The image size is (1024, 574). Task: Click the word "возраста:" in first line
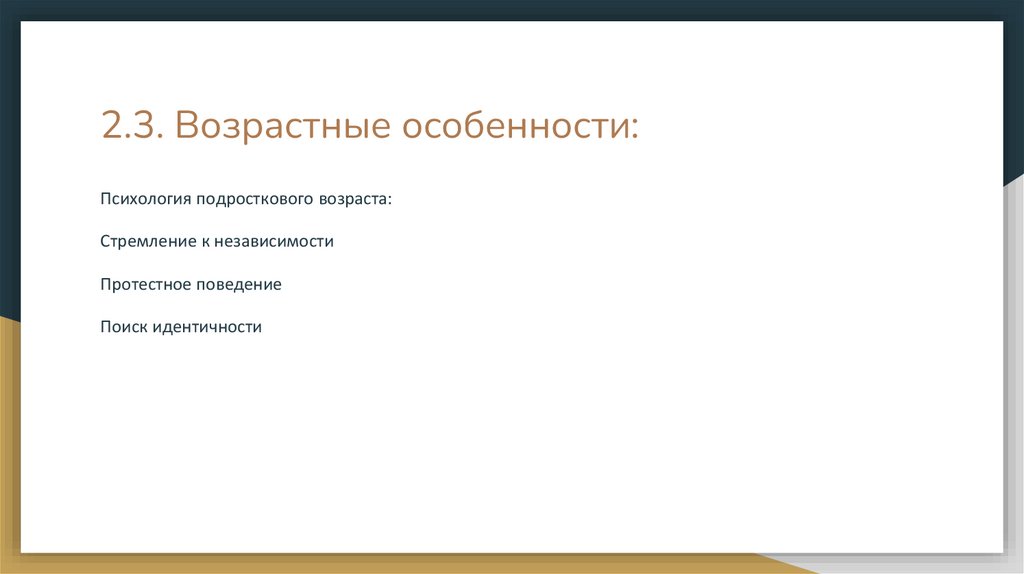355,199
